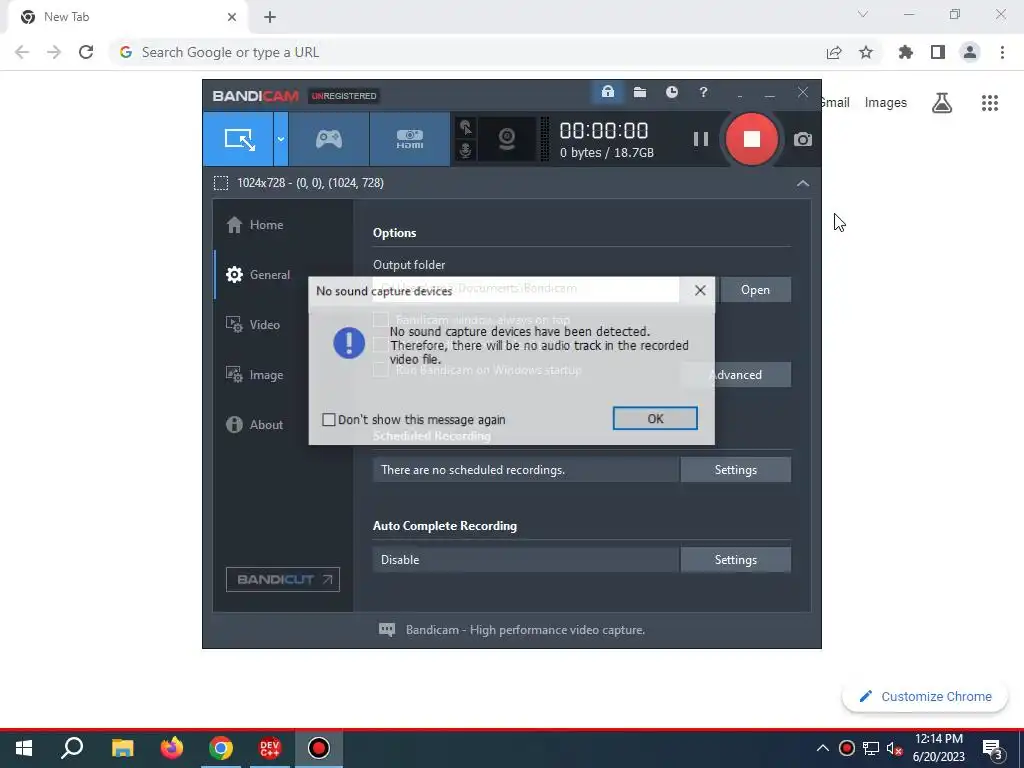Open Chrome tab search chevron

pyautogui.click(x=863, y=14)
